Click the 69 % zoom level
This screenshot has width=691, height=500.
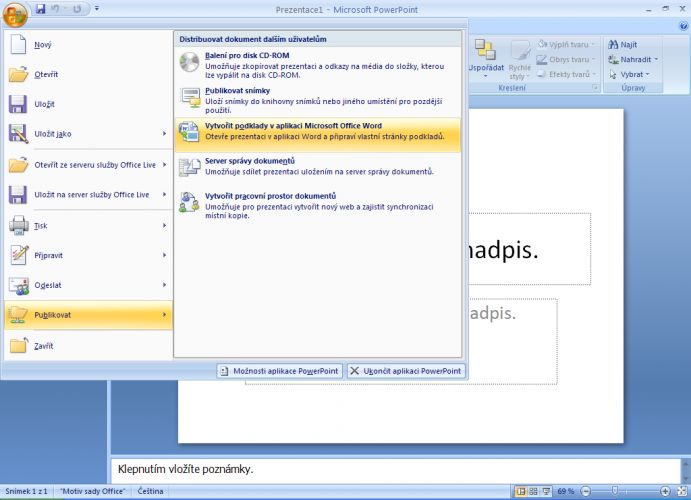point(565,491)
